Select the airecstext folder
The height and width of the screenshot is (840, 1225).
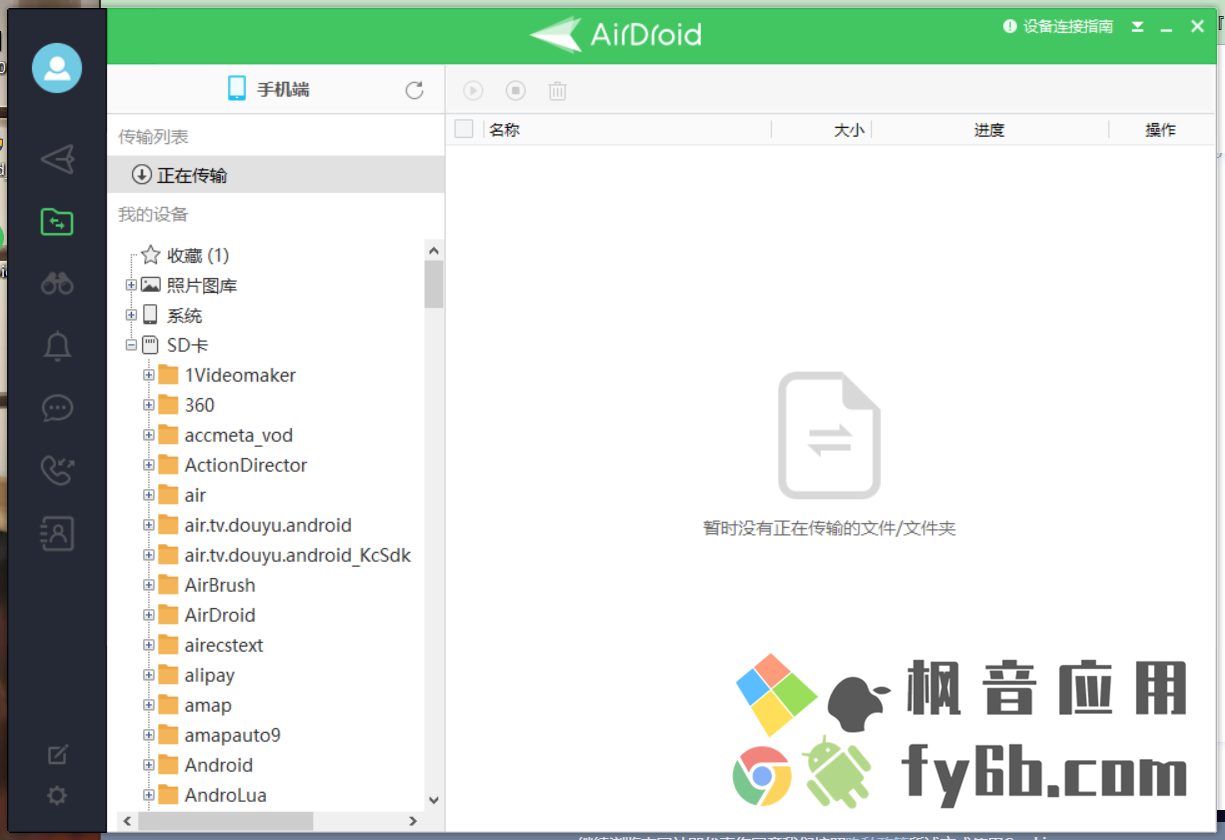[x=224, y=645]
